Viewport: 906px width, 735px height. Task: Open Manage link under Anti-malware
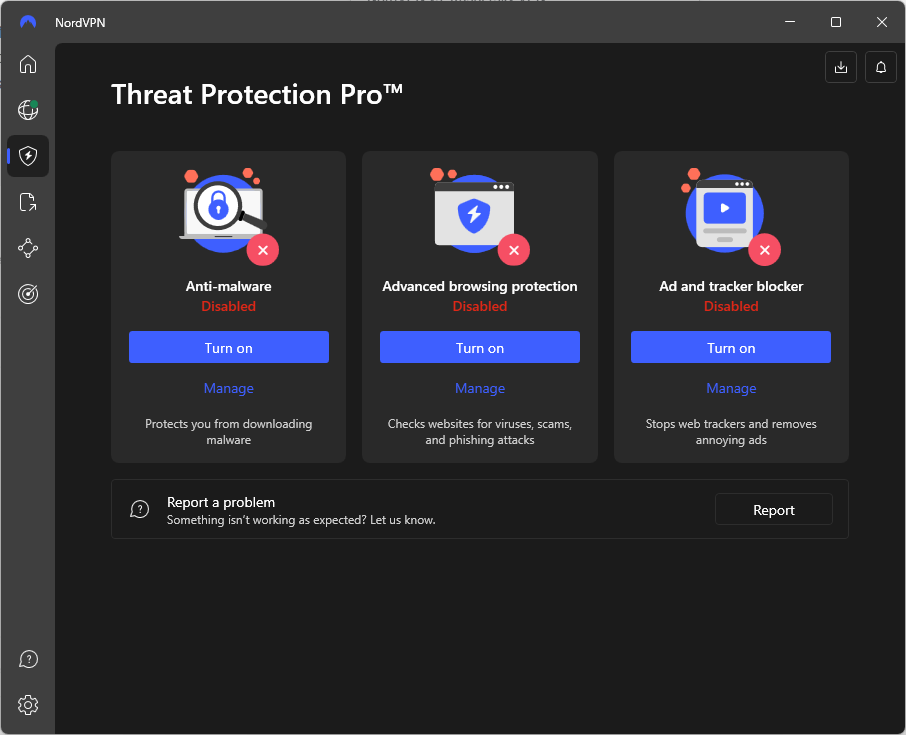tap(229, 388)
